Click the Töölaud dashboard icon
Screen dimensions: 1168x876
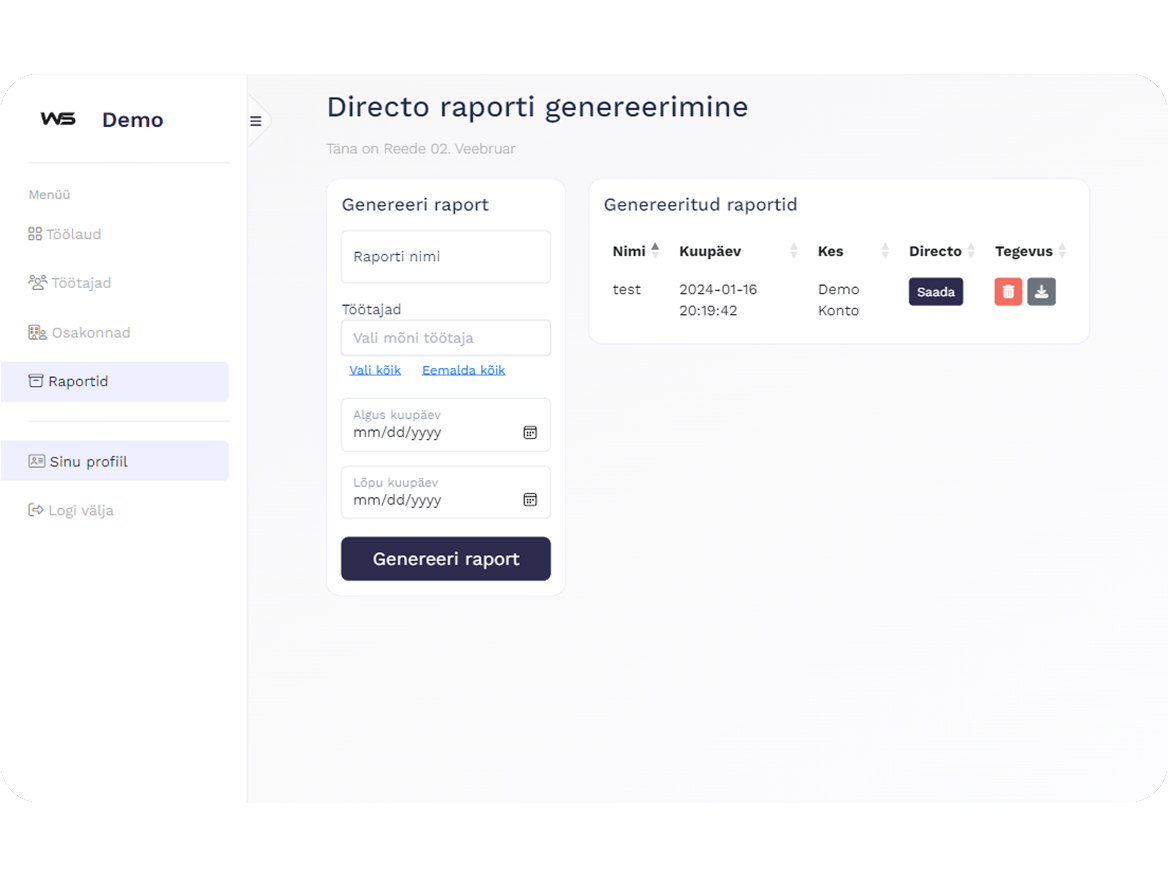35,234
